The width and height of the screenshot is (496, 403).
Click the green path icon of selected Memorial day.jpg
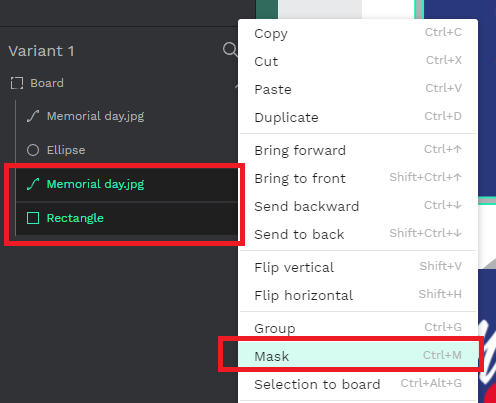[x=33, y=184]
